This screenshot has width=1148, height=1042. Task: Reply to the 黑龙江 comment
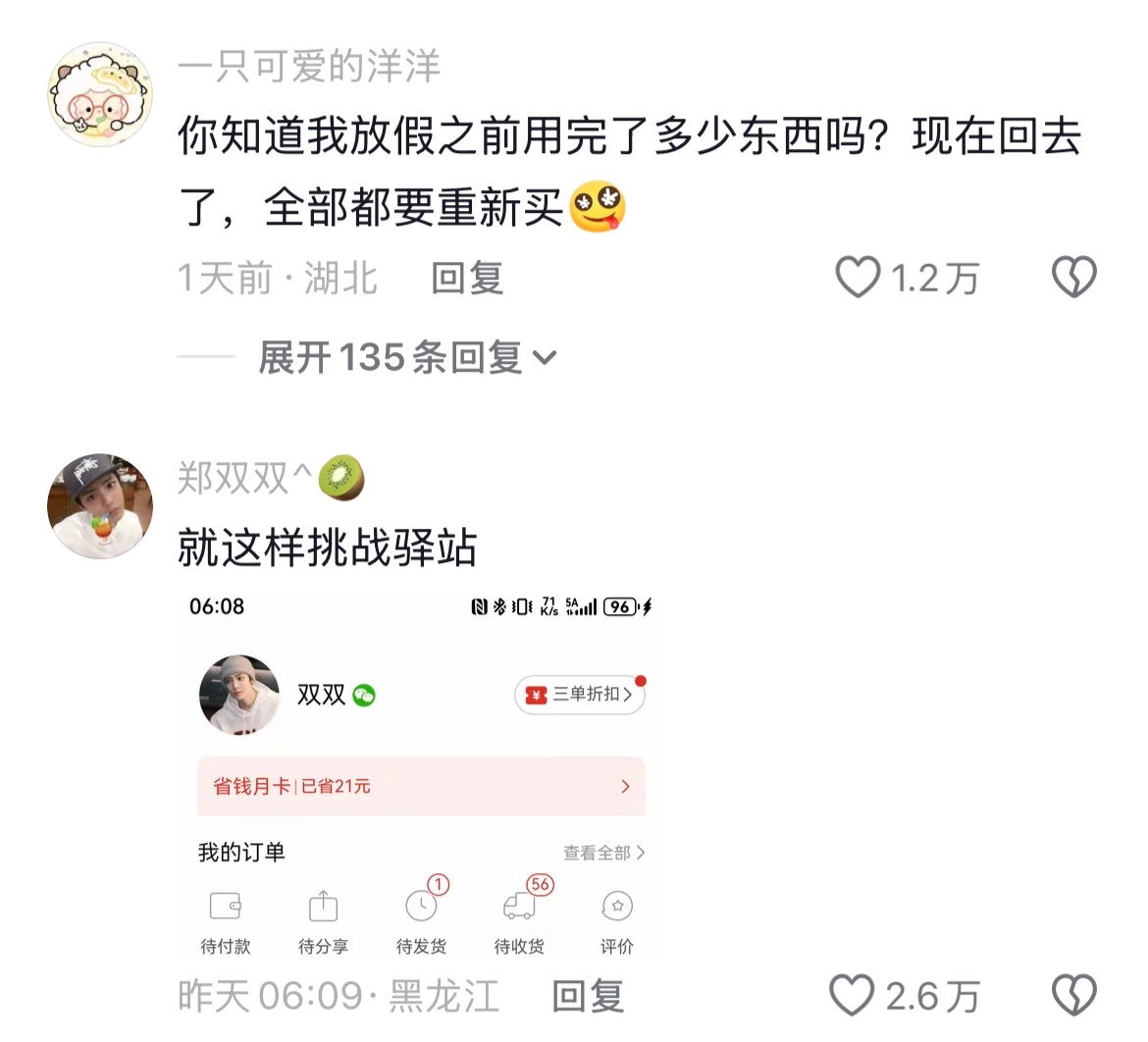click(x=588, y=997)
